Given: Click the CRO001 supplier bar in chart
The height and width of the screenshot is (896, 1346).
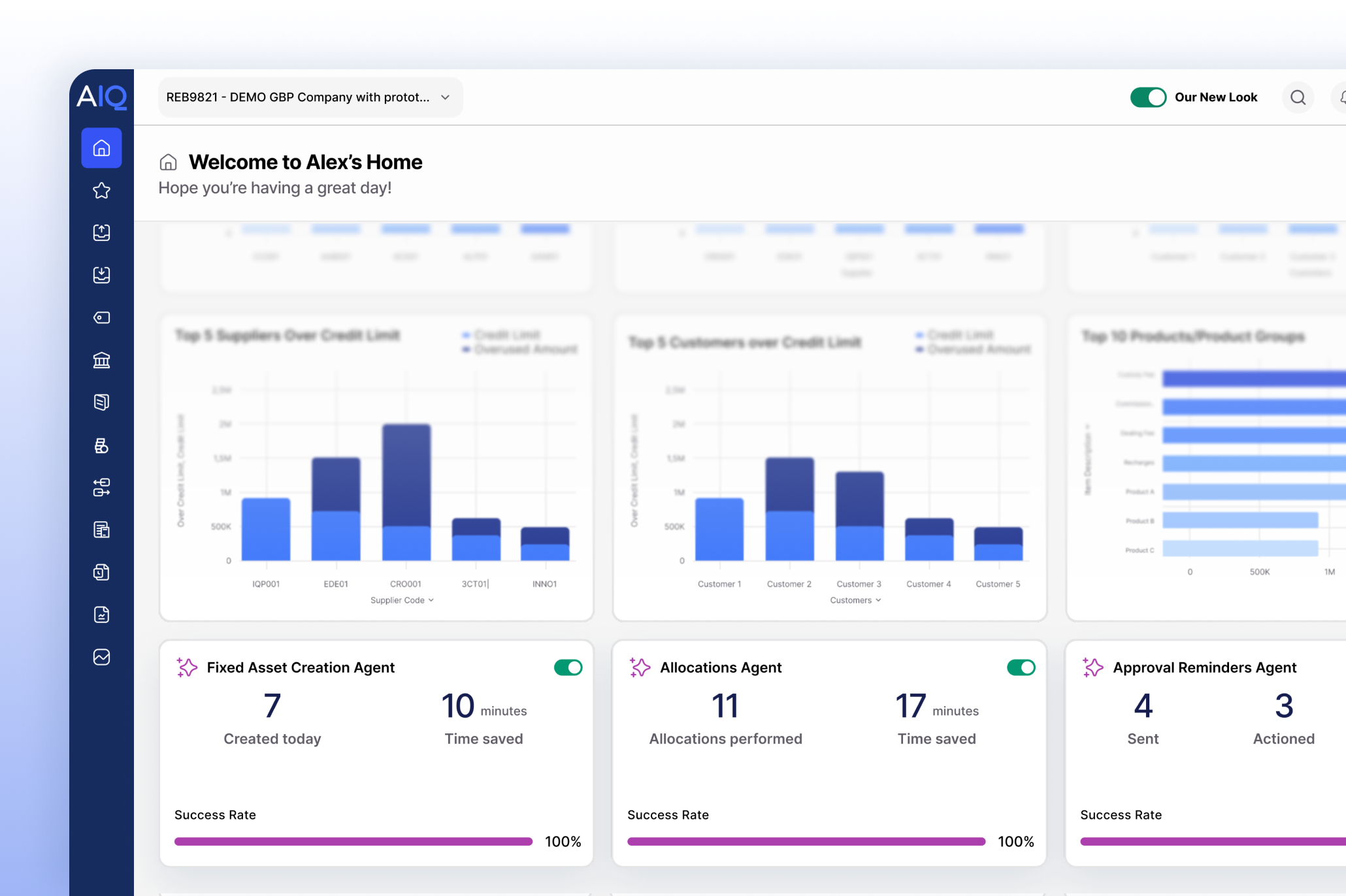Looking at the screenshot, I should [406, 492].
